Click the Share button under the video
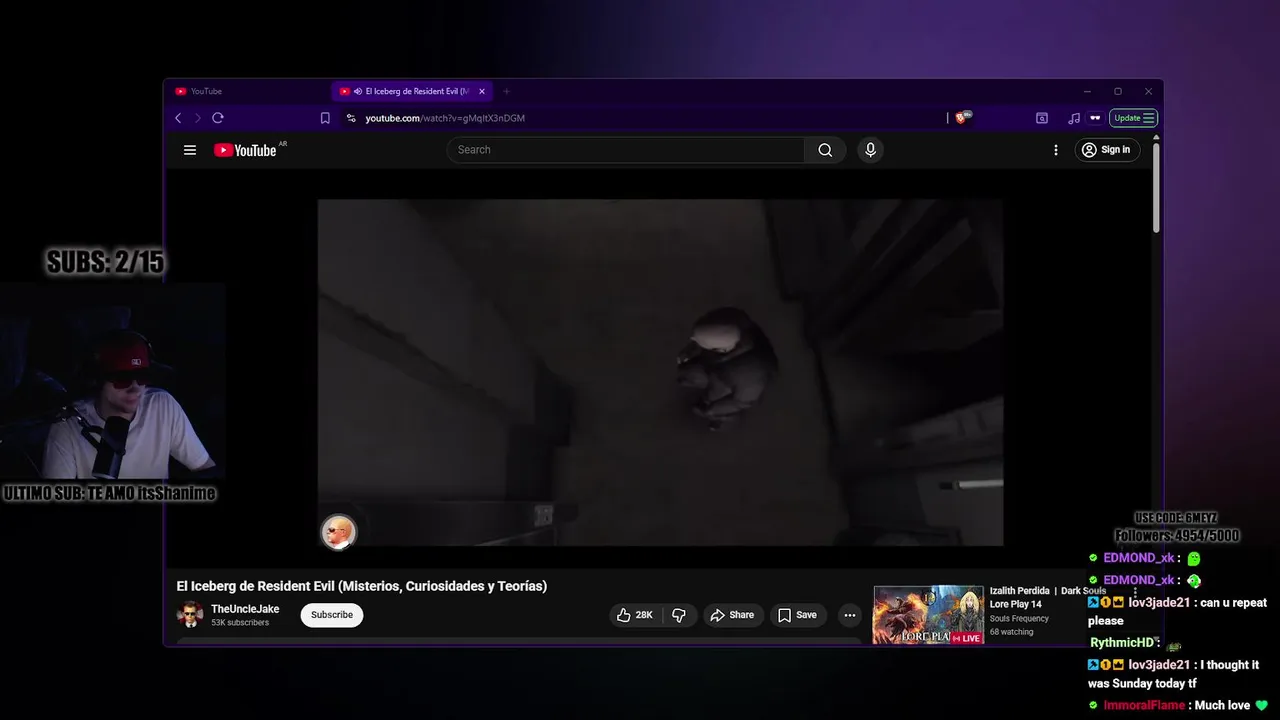Viewport: 1280px width, 720px height. [x=732, y=615]
